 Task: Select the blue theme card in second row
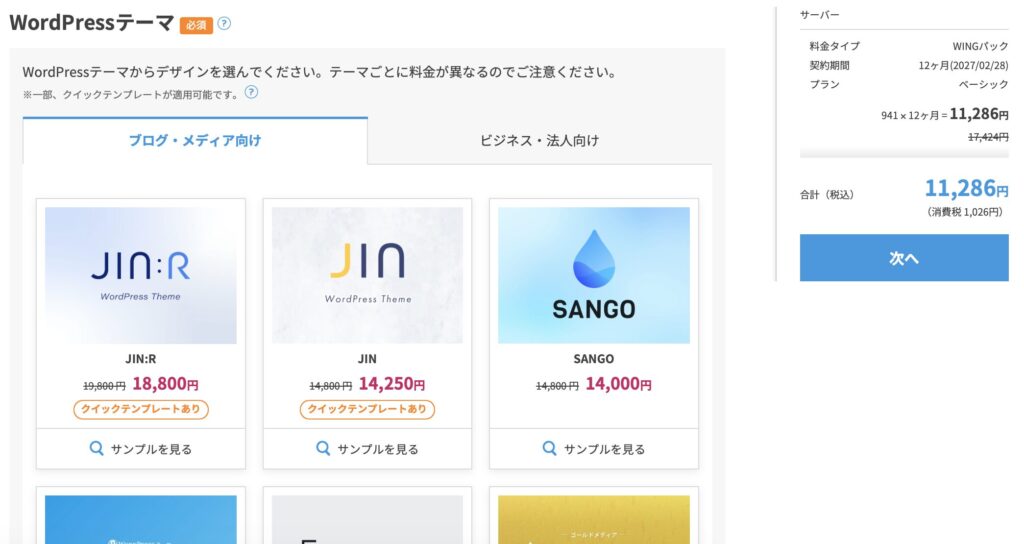click(141, 519)
